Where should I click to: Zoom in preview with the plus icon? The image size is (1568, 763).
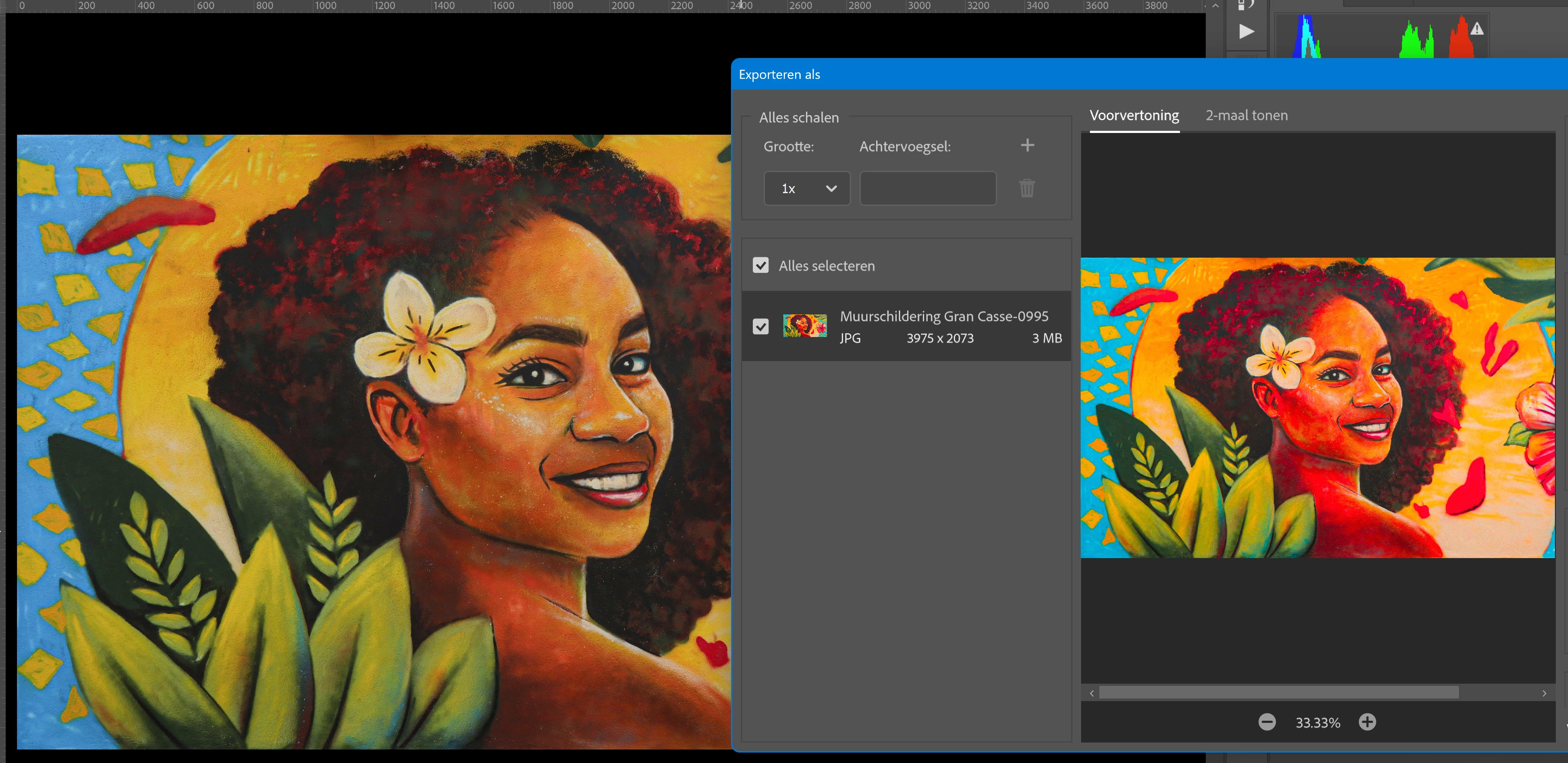coord(1367,722)
